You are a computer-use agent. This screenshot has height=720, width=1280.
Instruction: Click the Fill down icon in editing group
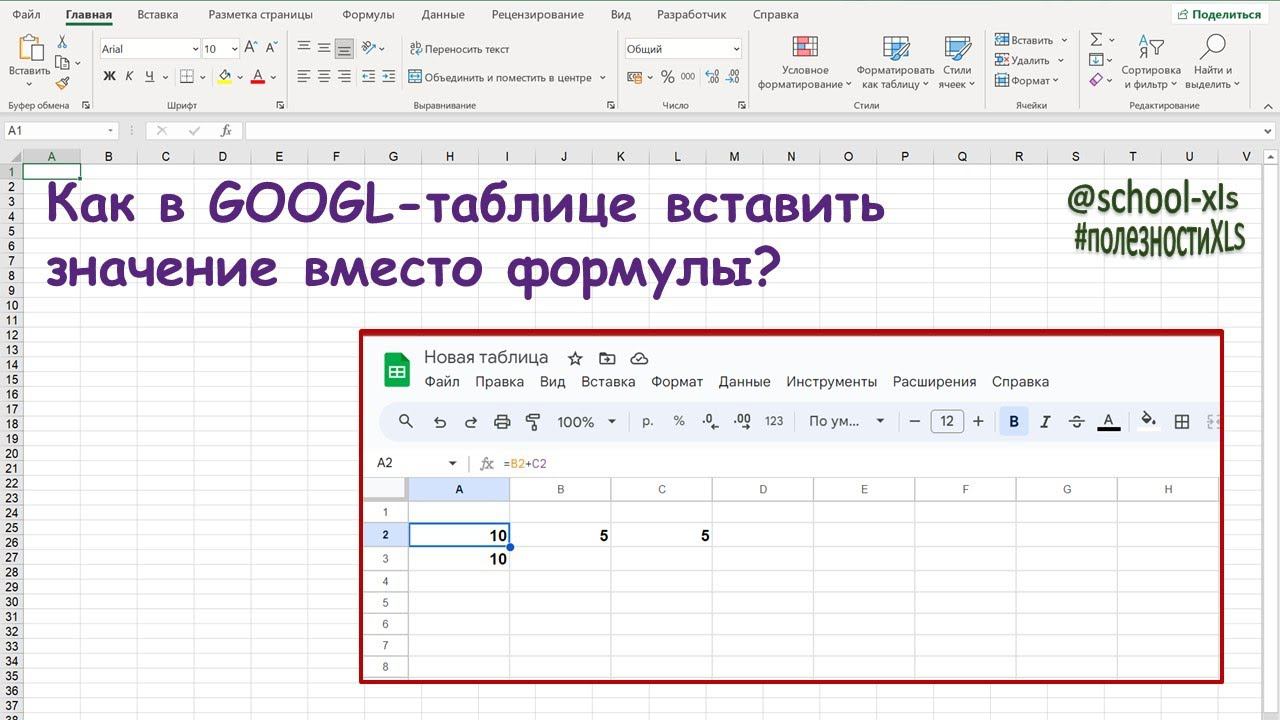[1096, 60]
